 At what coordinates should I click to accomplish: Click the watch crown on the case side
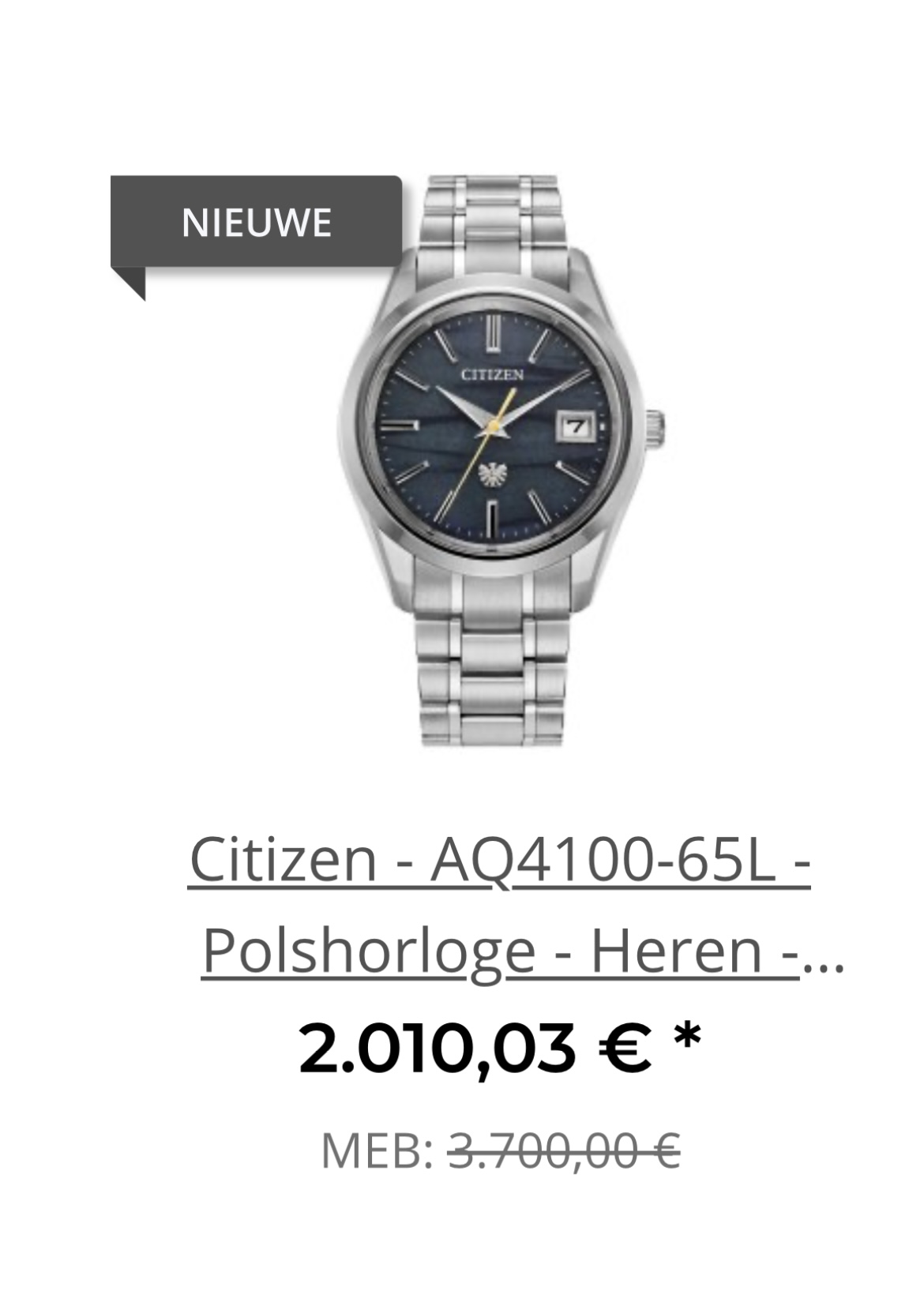coord(655,427)
